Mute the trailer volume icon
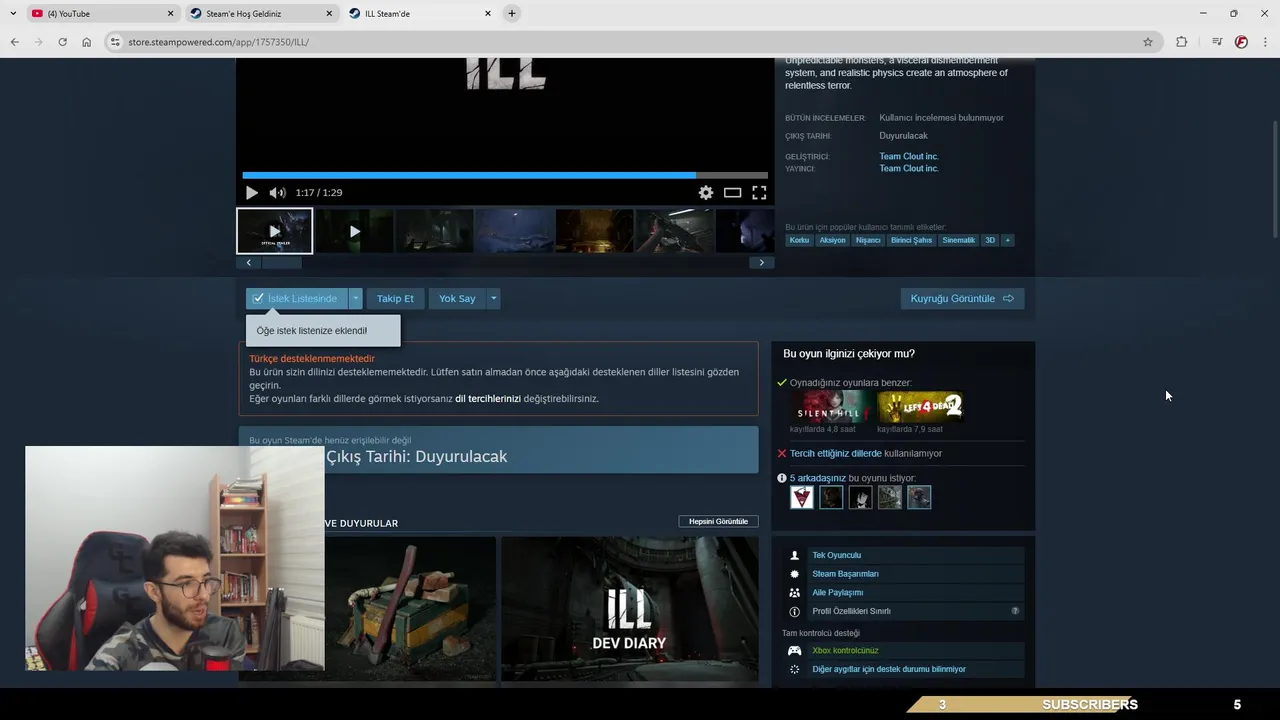The height and width of the screenshot is (720, 1280). tap(277, 193)
